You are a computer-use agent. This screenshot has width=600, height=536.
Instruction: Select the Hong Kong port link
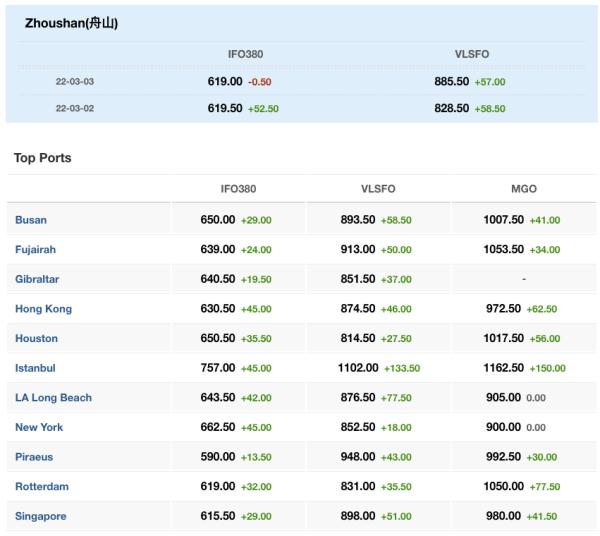[x=43, y=309]
